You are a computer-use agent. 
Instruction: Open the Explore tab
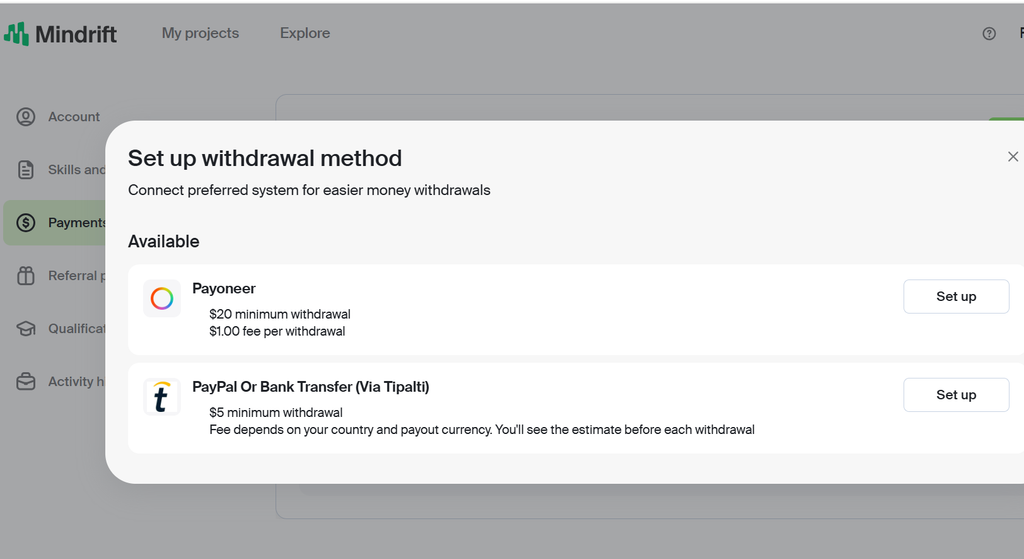click(305, 33)
